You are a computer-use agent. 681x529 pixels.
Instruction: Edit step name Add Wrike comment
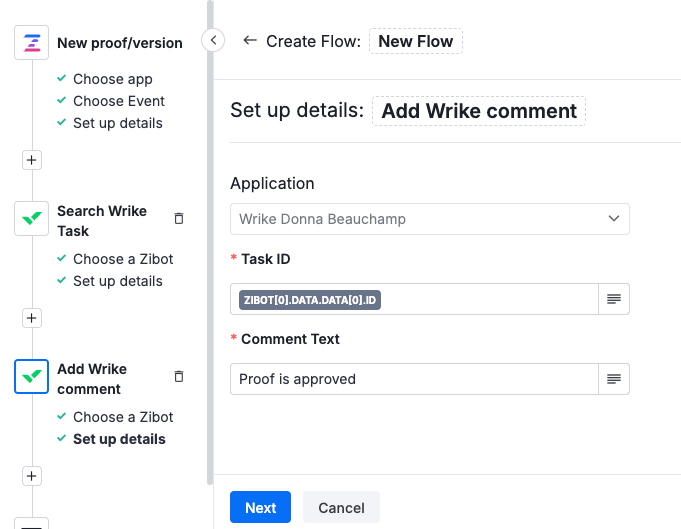479,111
